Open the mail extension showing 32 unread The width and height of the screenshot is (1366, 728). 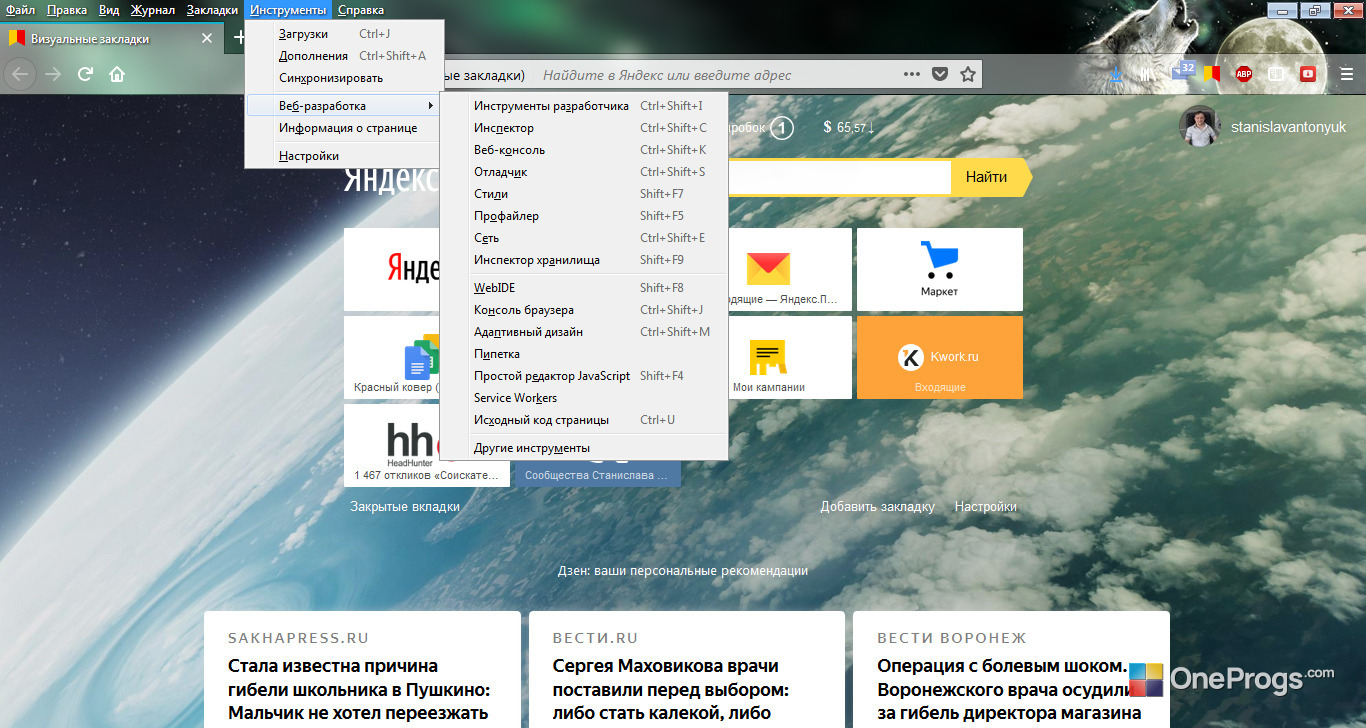point(1182,72)
